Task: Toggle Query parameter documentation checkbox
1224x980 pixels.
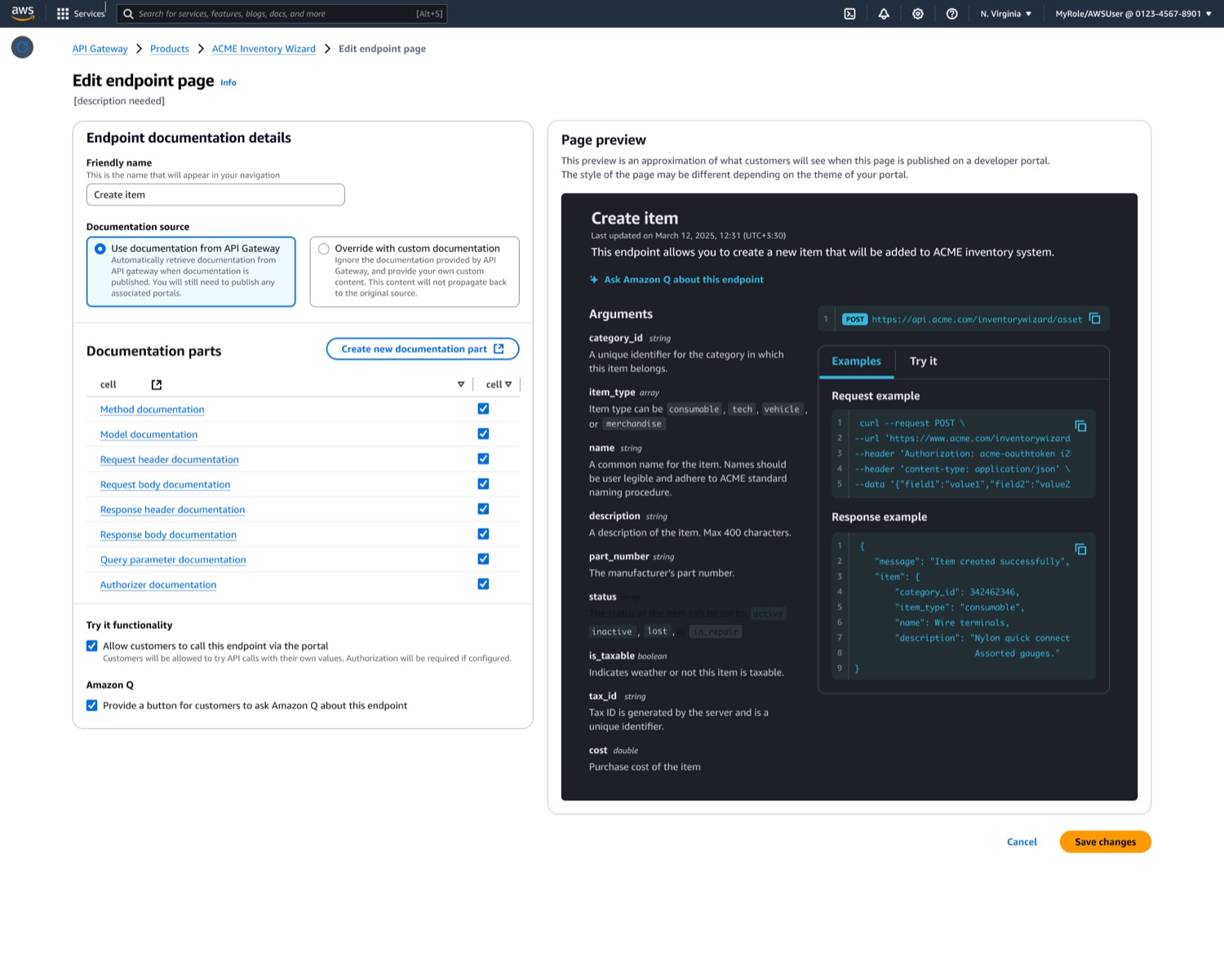Action: [x=483, y=559]
